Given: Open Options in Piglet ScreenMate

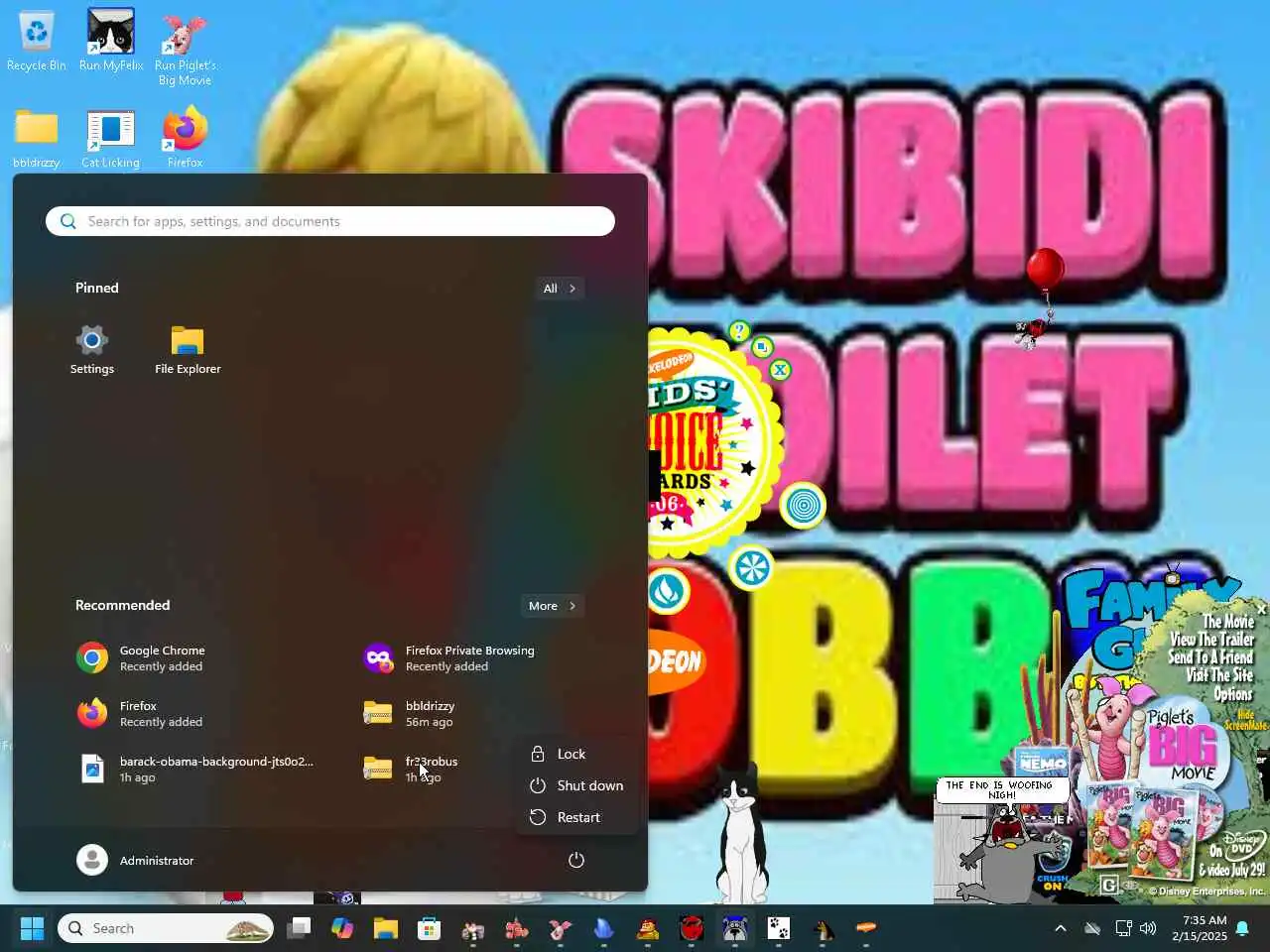Looking at the screenshot, I should (x=1233, y=693).
